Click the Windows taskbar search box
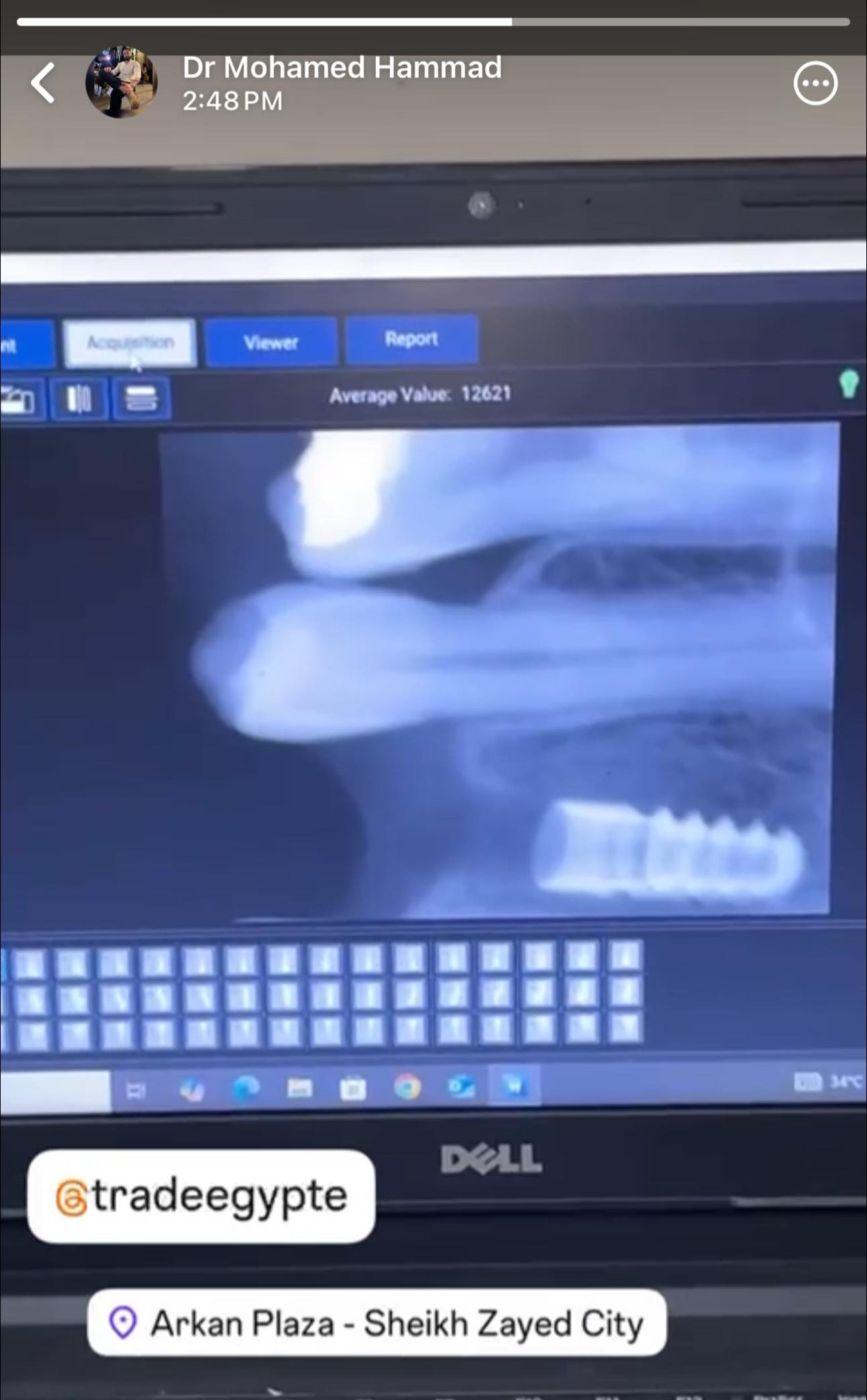The height and width of the screenshot is (1400, 867). pos(55,1092)
